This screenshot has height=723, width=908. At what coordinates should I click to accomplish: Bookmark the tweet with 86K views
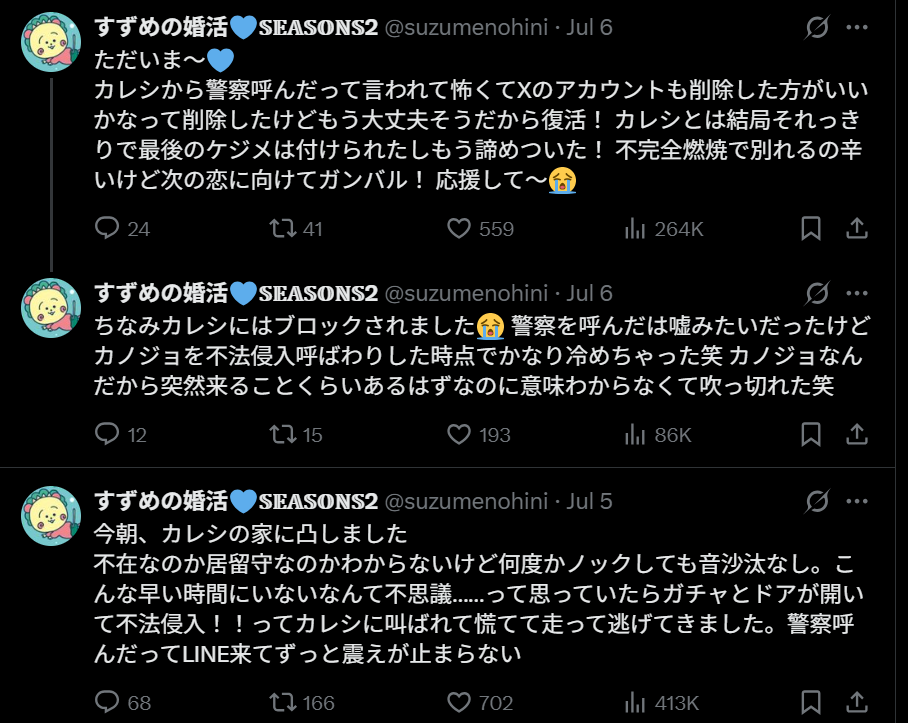[811, 435]
